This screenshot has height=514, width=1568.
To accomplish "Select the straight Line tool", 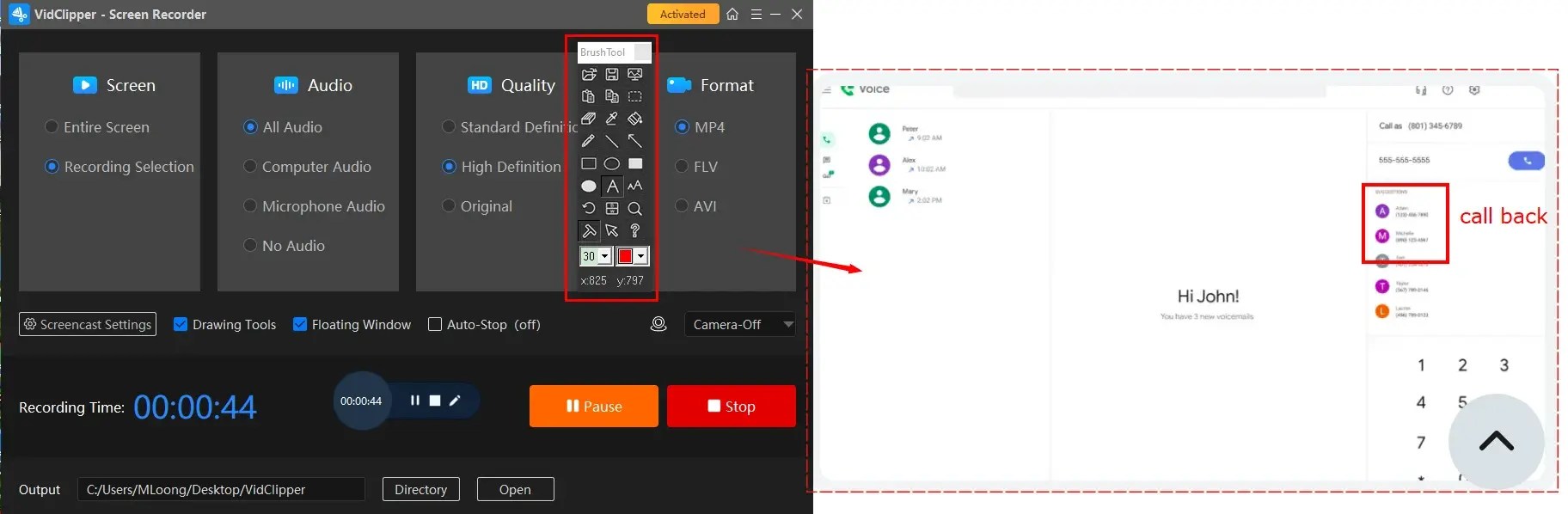I will coord(612,141).
